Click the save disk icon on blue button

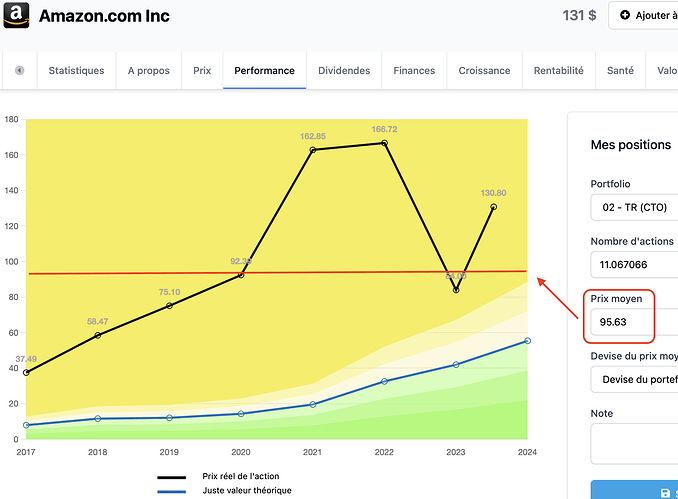(665, 493)
